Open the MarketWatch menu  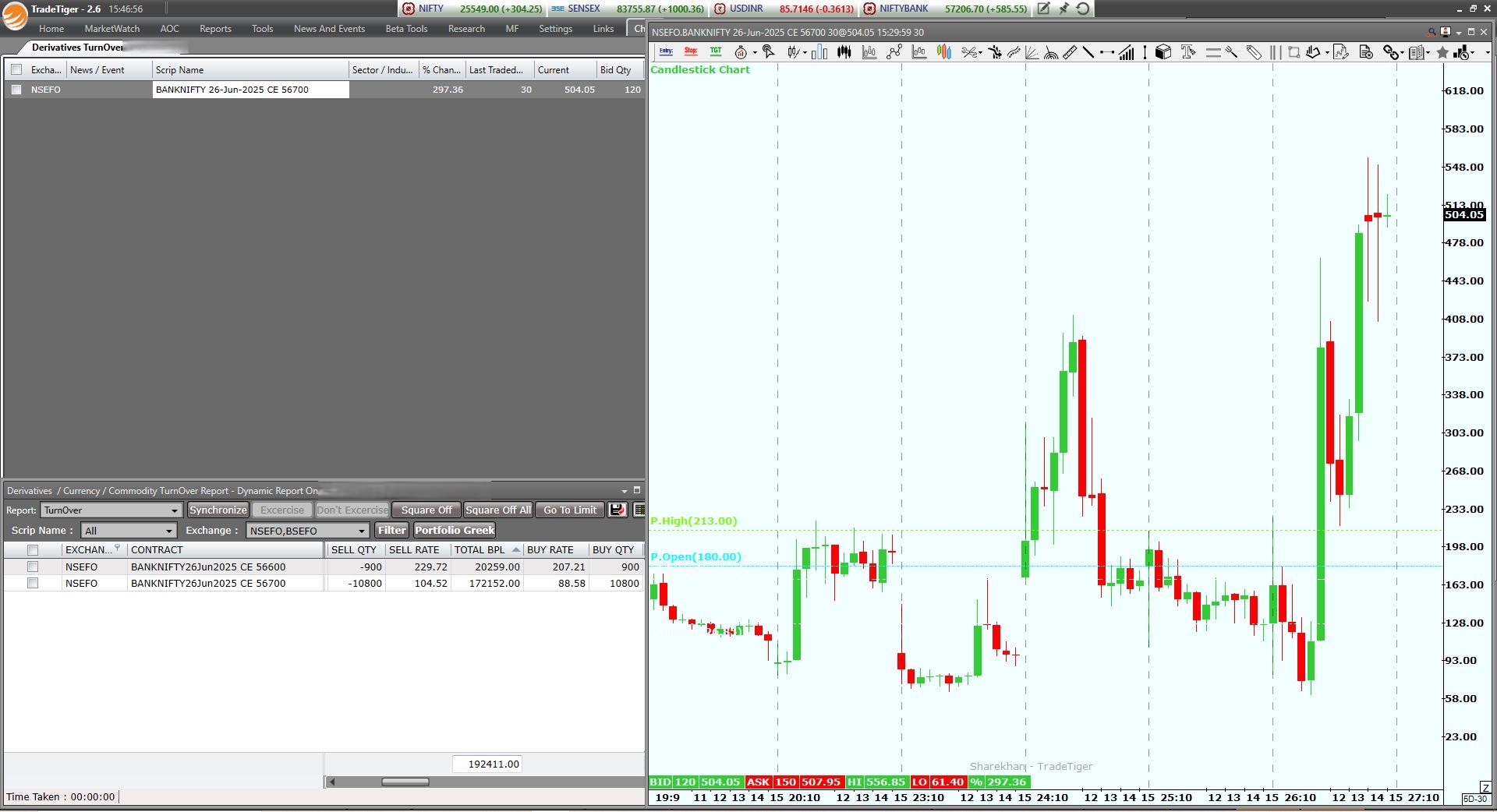pos(112,29)
